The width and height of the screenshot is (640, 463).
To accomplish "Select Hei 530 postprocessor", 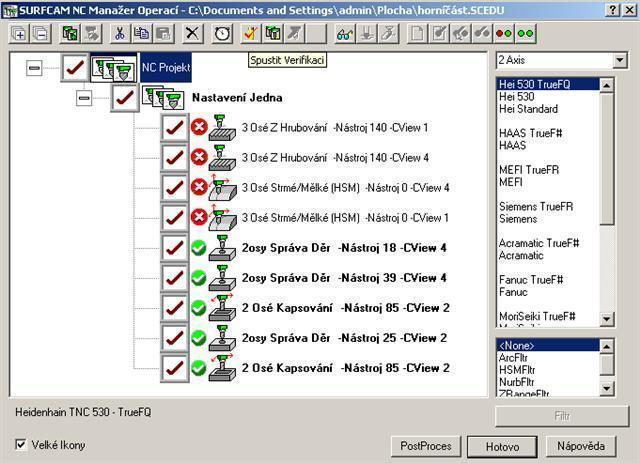I will point(517,97).
